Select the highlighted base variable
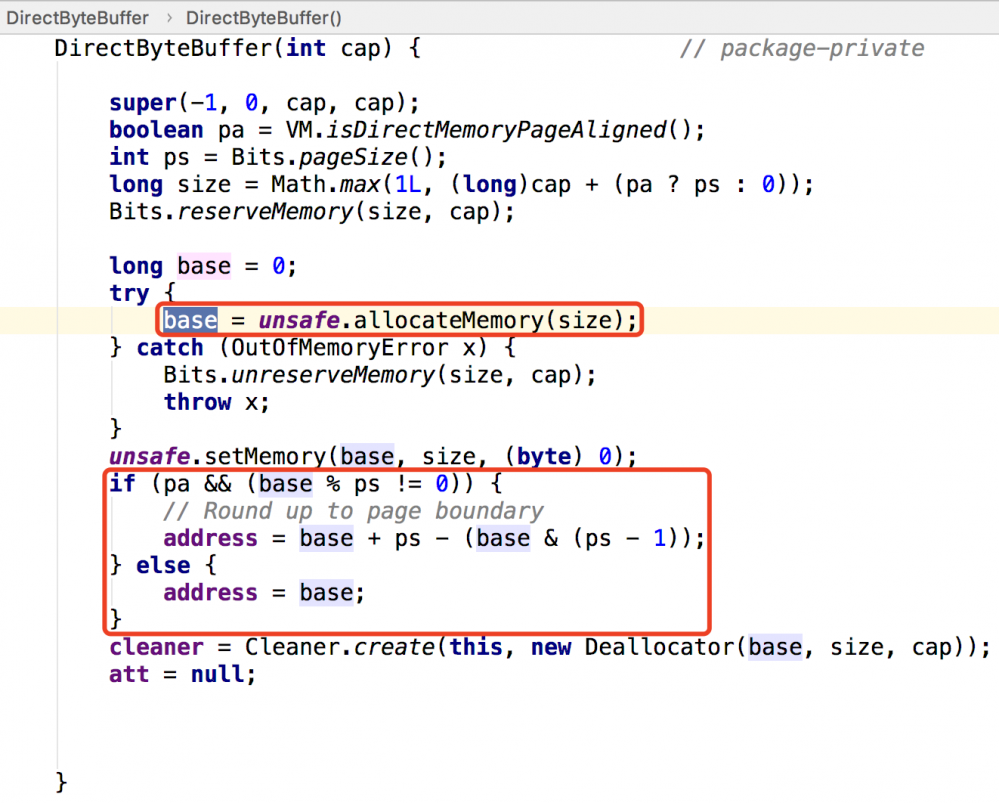This screenshot has width=999, height=803. tap(190, 319)
